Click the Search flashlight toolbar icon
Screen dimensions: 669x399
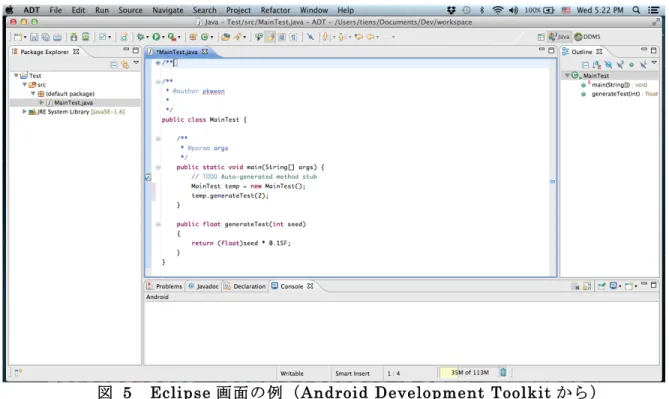(238, 37)
